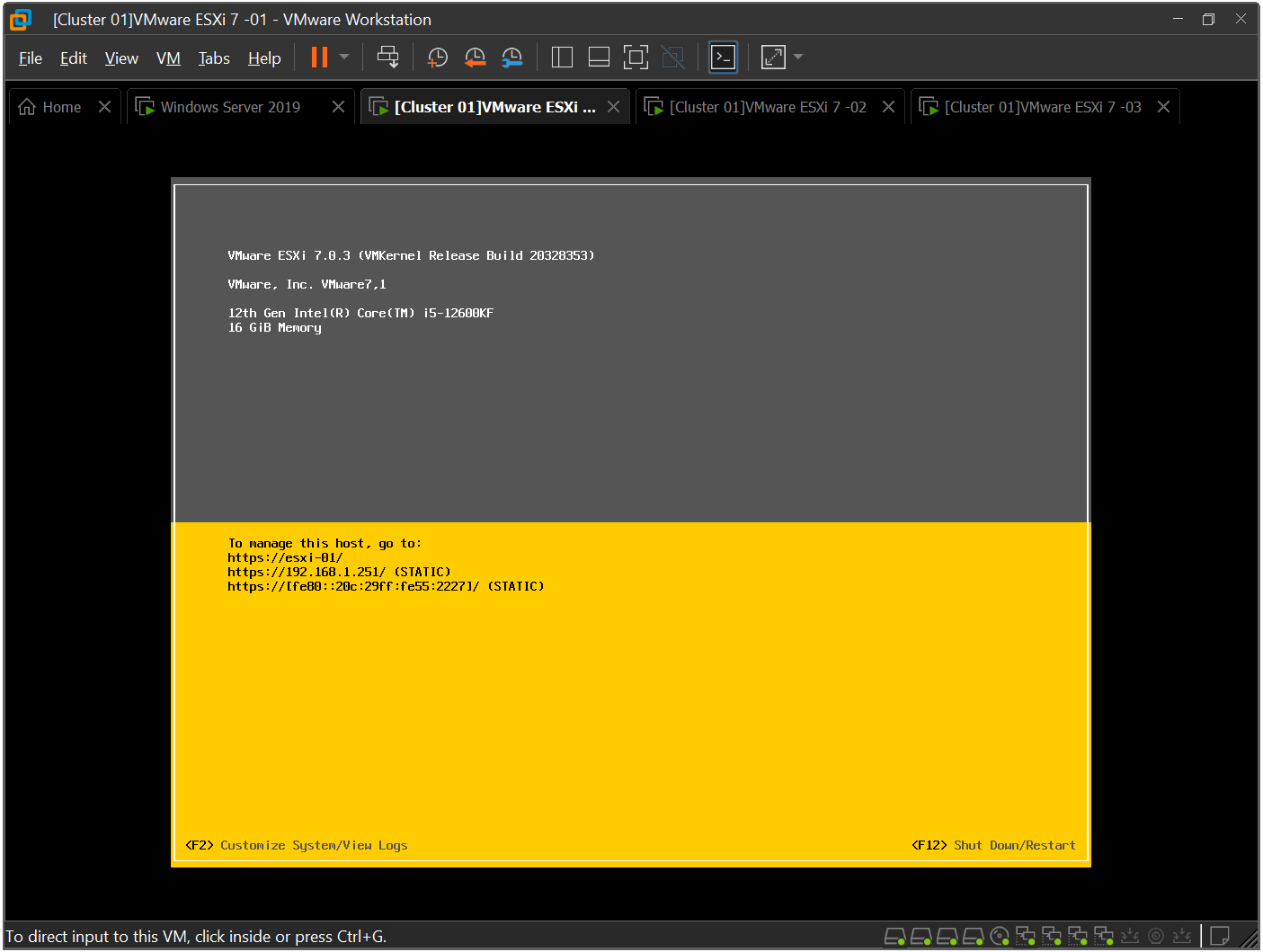Screen dimensions: 1263x952
Task: Minimize the VMware Workstation window
Action: 1178,19
